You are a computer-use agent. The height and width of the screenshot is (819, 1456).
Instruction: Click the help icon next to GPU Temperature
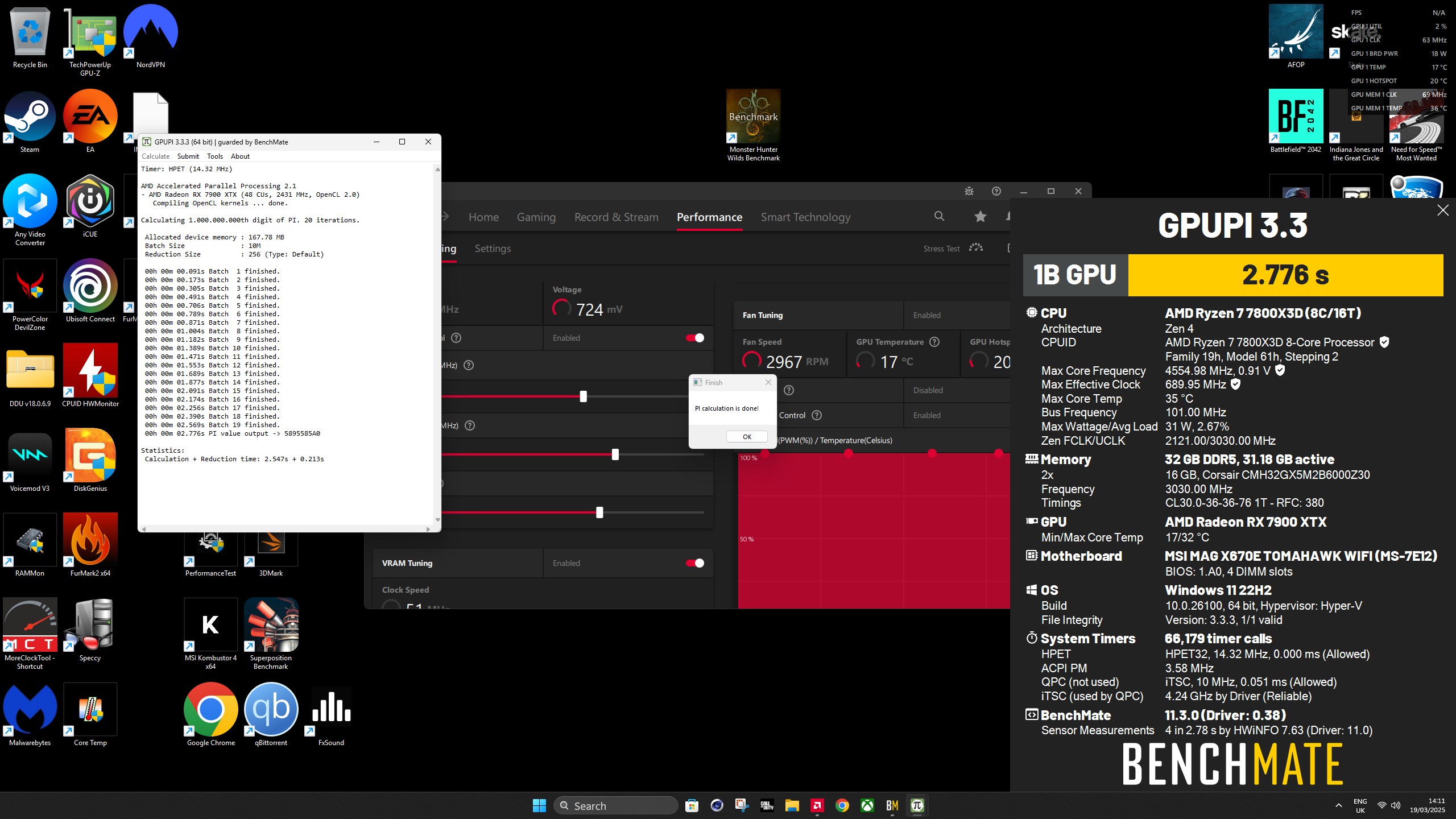934,342
